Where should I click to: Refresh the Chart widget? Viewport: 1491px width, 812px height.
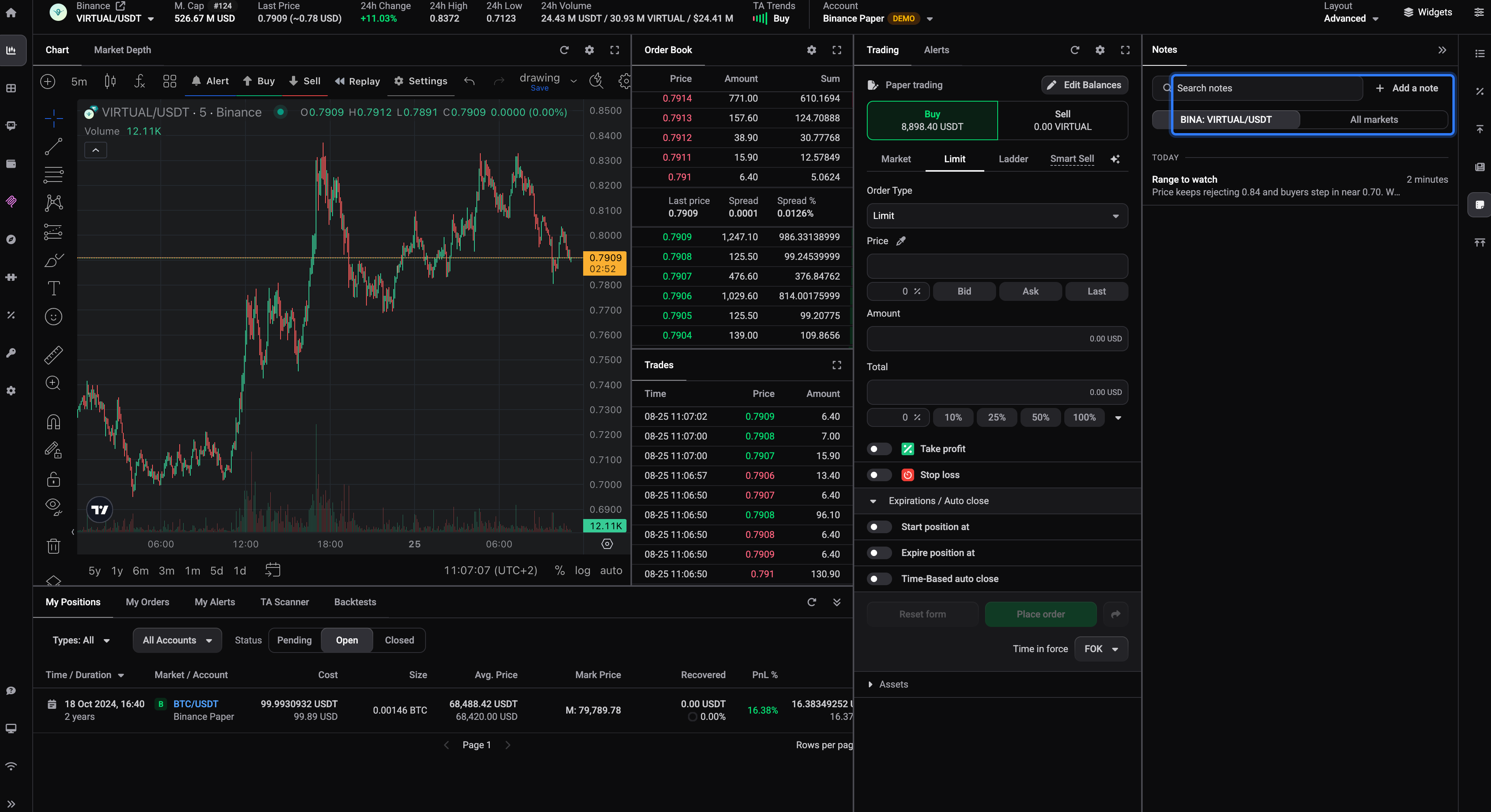tap(564, 50)
